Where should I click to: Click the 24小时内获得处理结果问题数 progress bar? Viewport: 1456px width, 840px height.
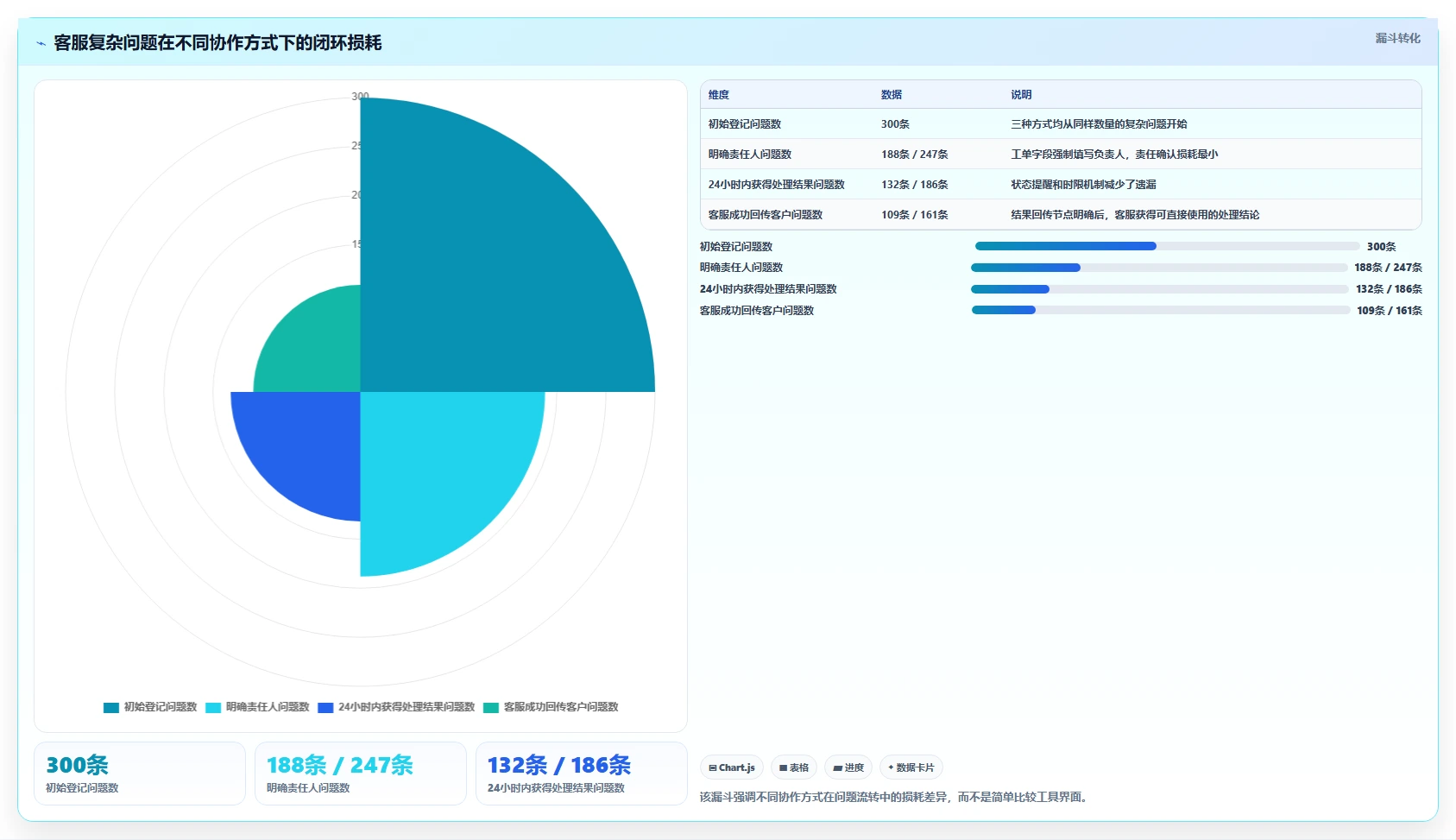point(1159,289)
